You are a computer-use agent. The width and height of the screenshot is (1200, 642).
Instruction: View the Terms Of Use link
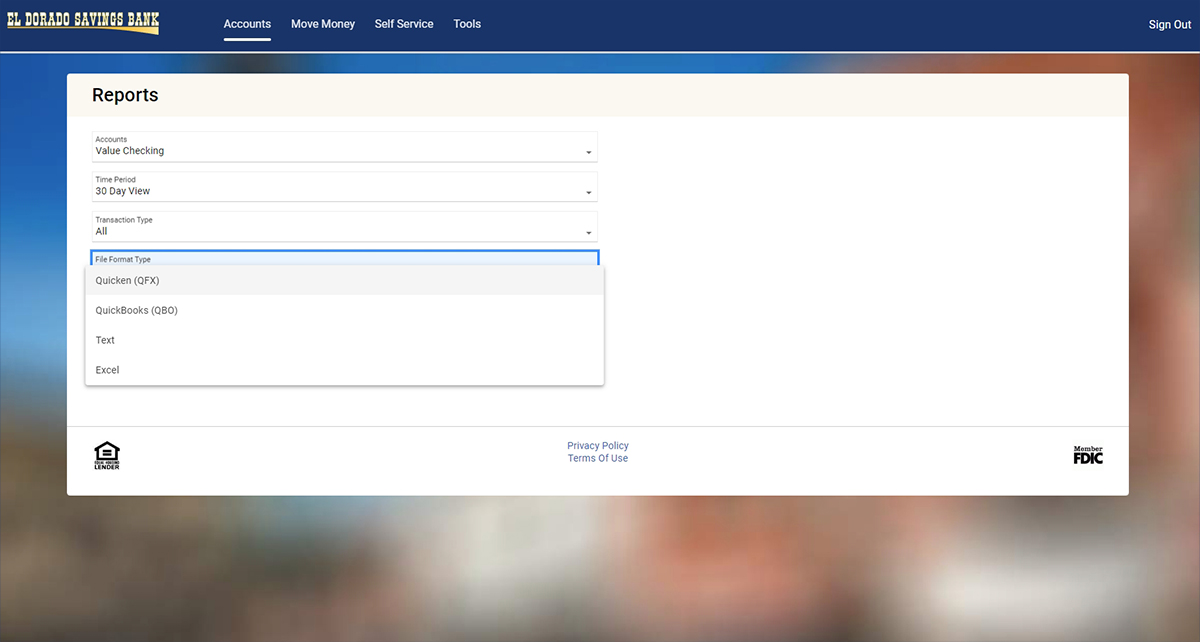click(x=598, y=459)
